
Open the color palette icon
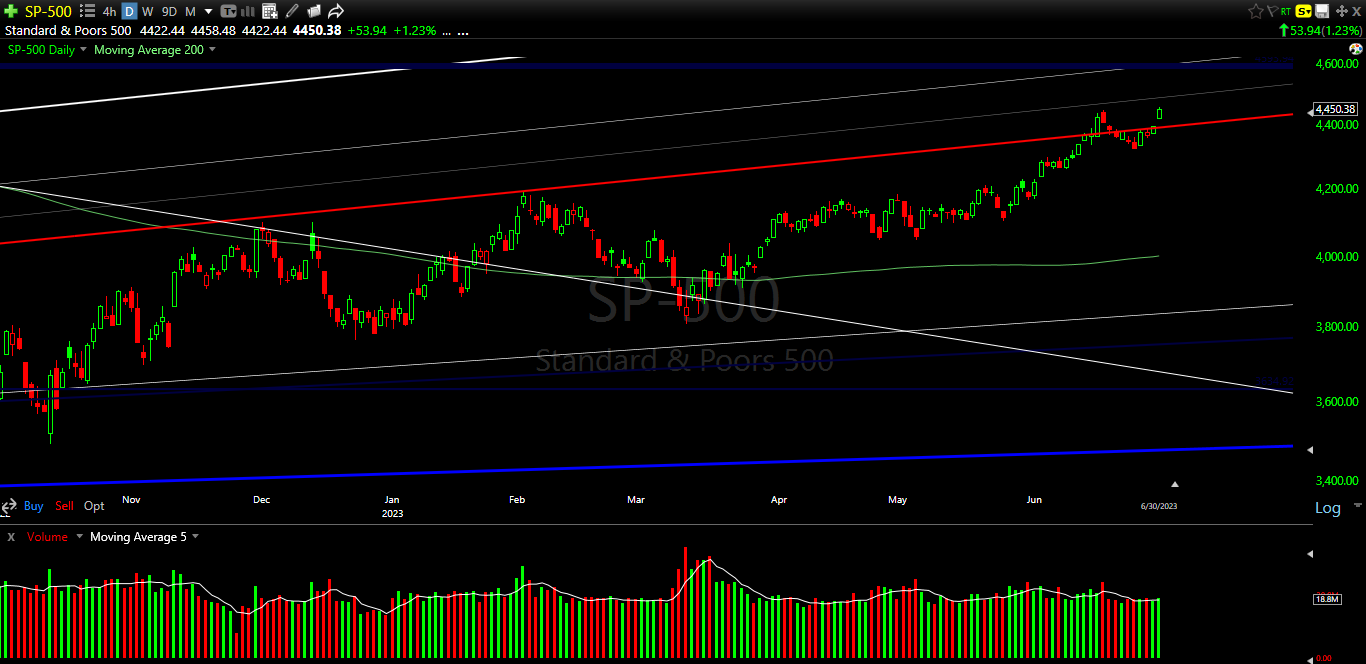[1356, 49]
